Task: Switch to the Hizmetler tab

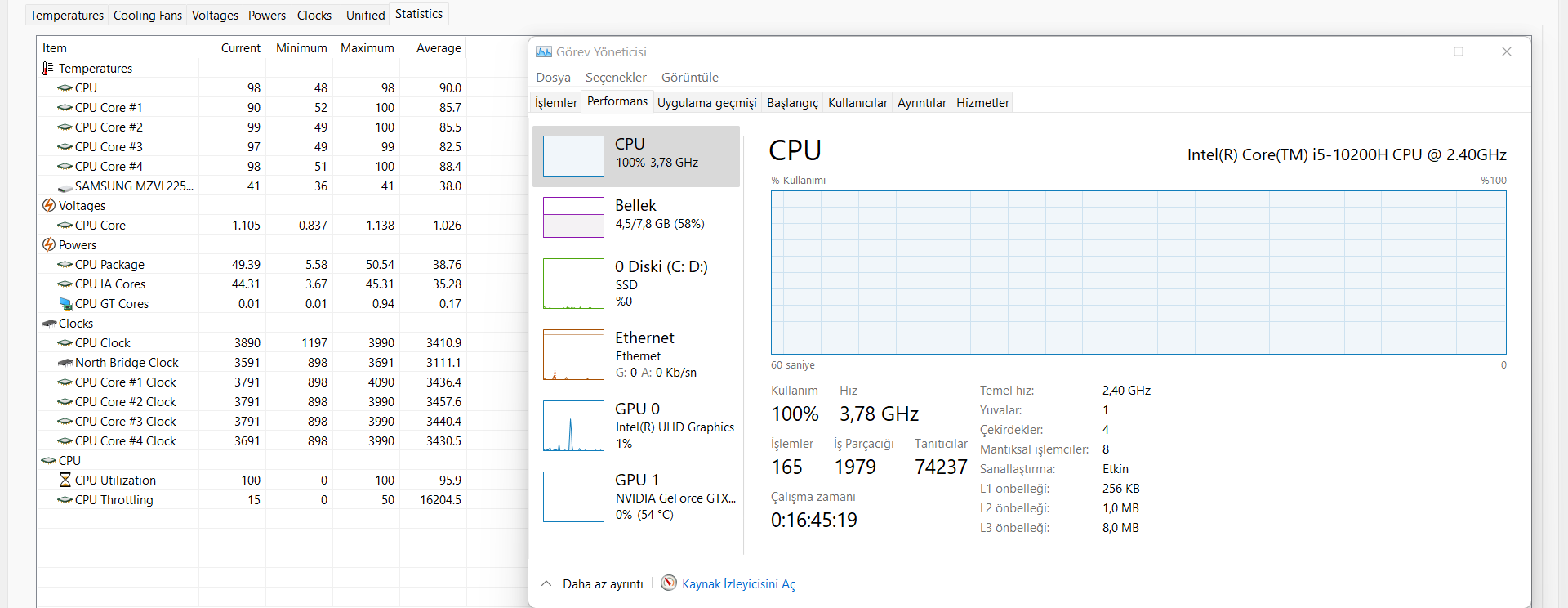Action: [x=983, y=103]
